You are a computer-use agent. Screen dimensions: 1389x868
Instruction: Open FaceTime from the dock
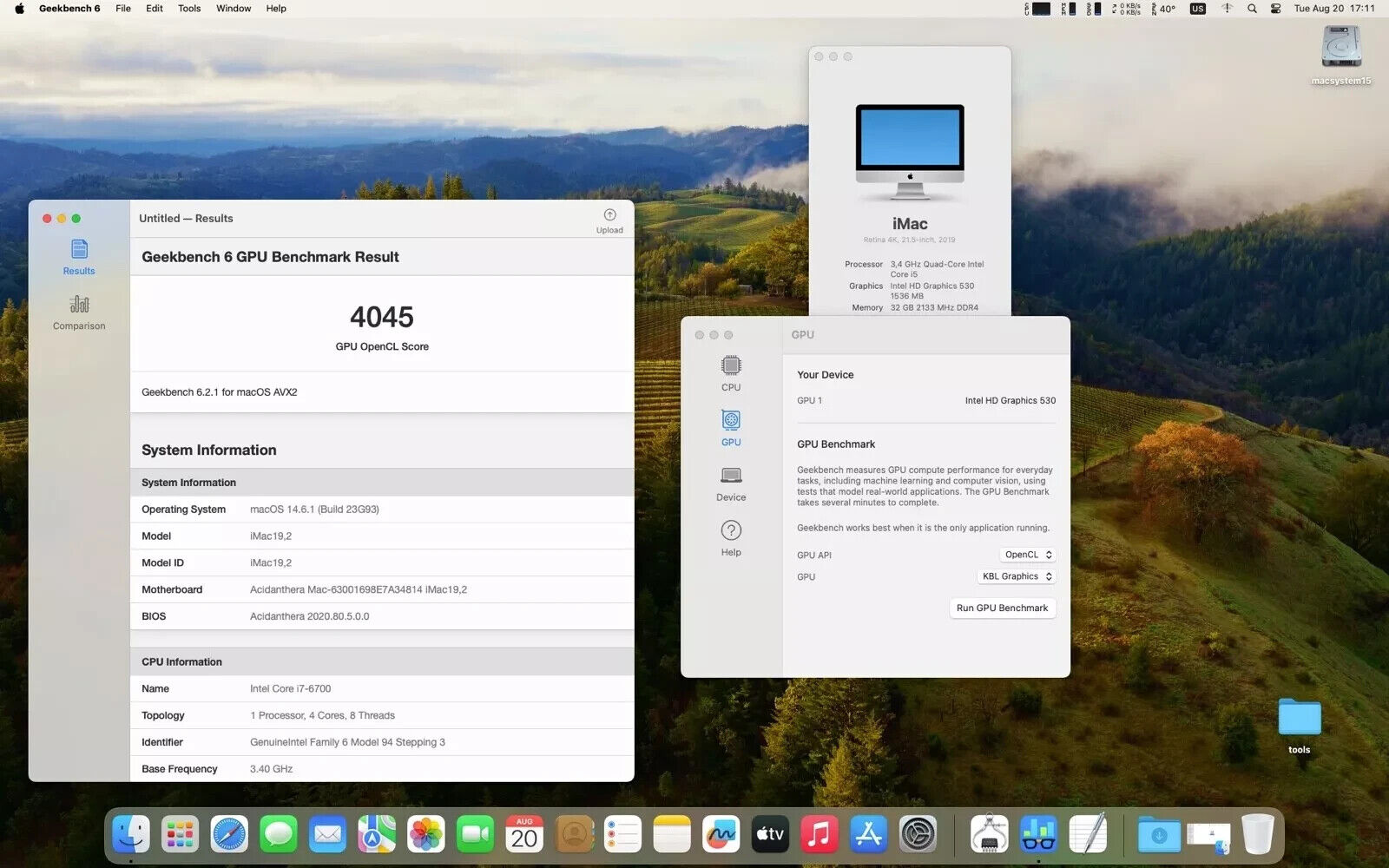coord(475,835)
